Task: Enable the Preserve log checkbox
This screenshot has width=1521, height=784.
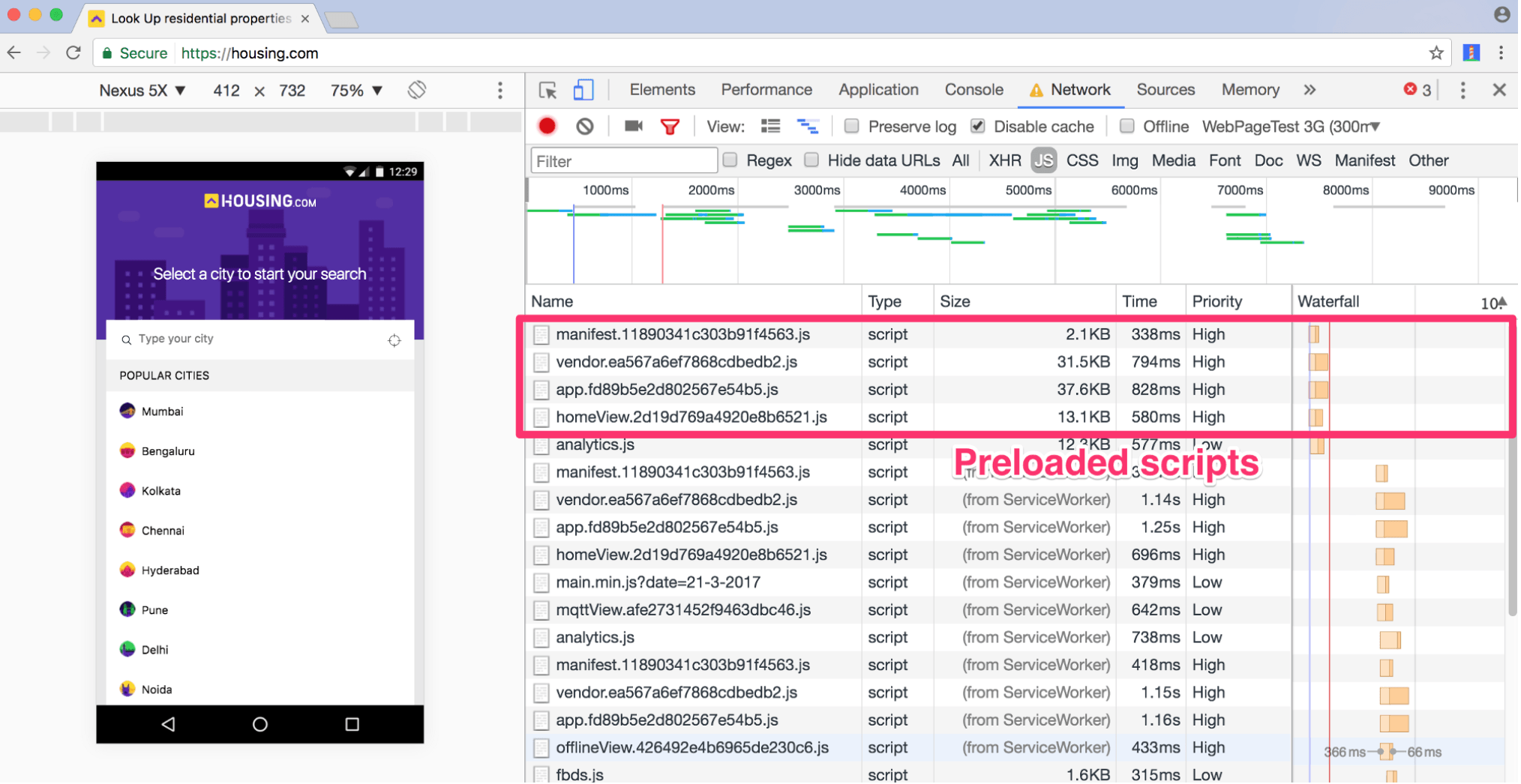Action: [x=853, y=126]
